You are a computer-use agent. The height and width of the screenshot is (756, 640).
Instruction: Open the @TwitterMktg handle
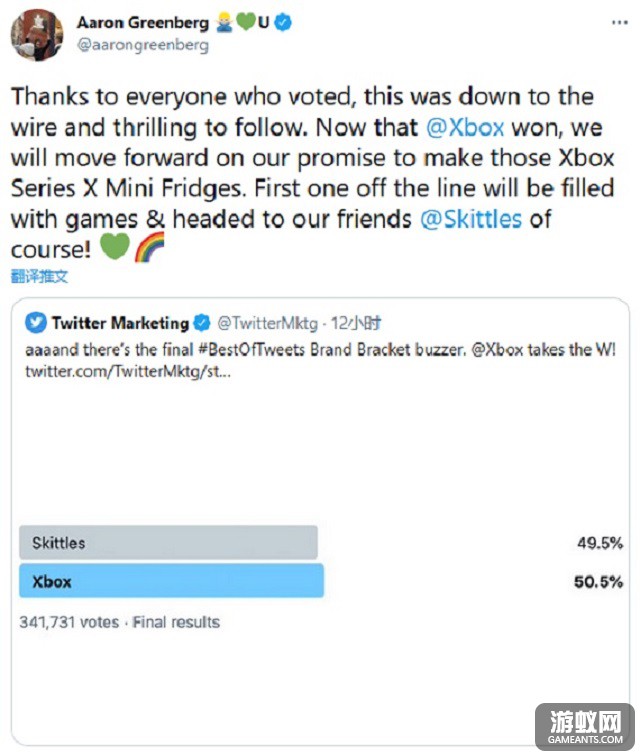268,323
